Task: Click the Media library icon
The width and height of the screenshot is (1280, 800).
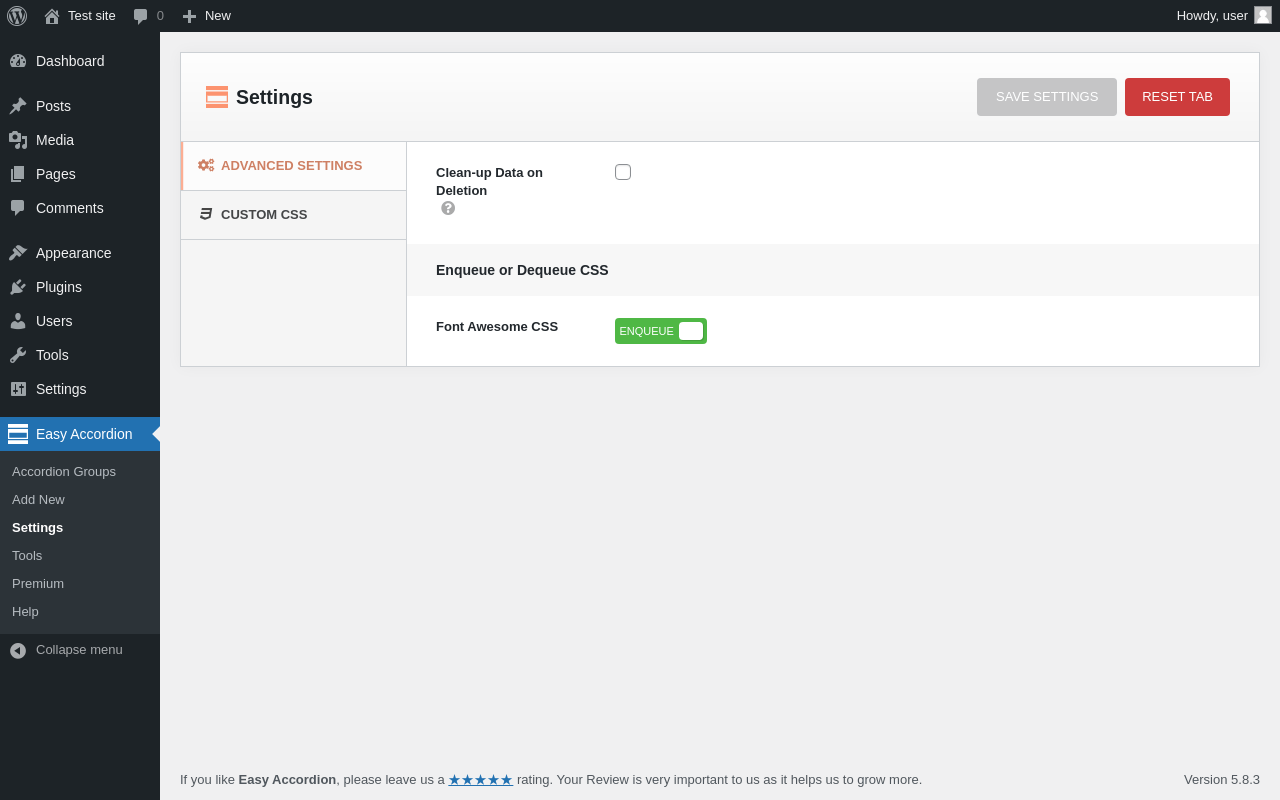Action: [x=18, y=140]
